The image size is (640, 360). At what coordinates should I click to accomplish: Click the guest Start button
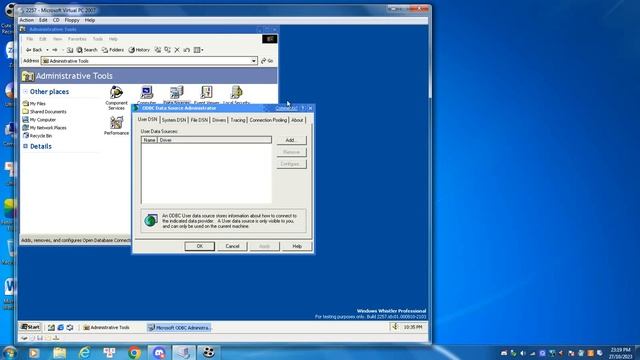(30, 327)
